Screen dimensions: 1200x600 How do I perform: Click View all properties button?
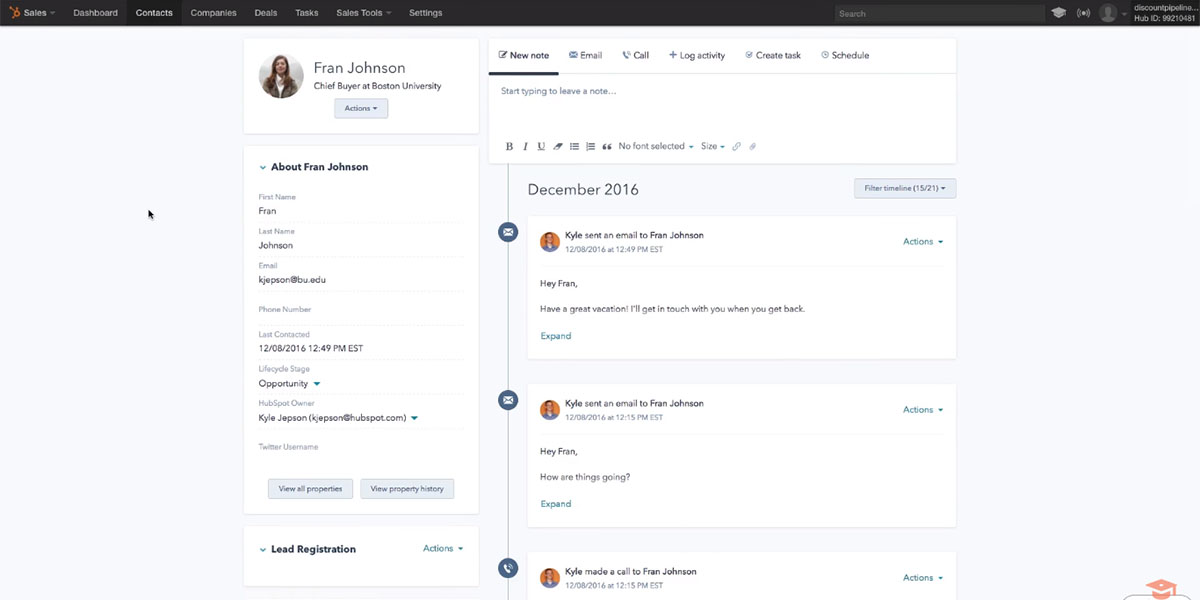coord(310,489)
